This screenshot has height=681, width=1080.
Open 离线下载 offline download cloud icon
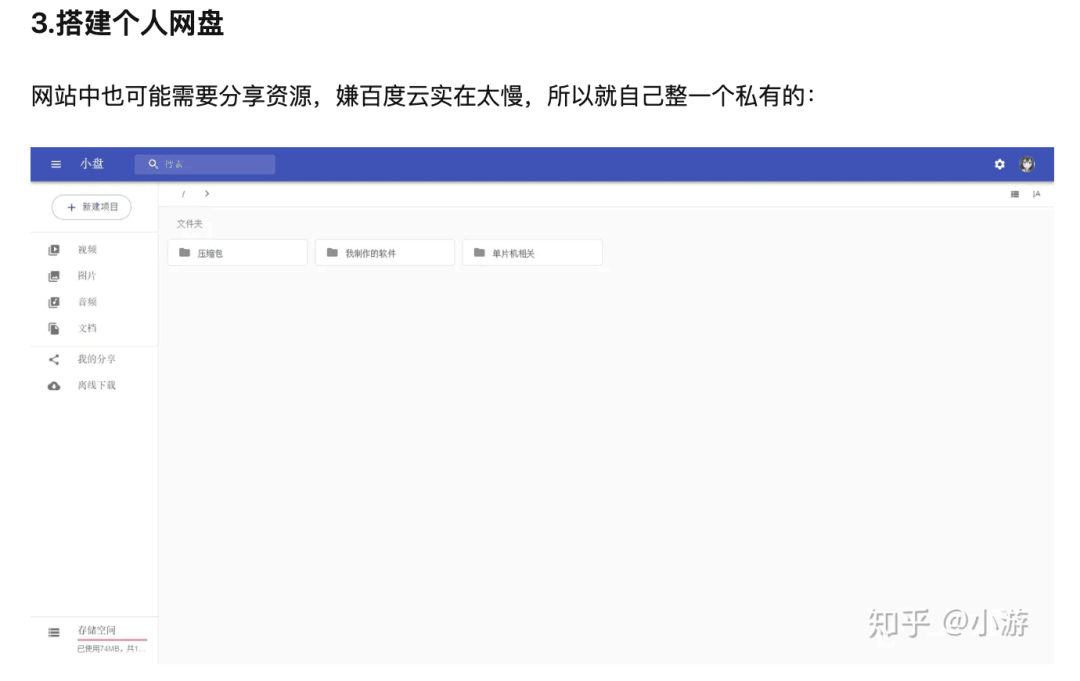click(x=54, y=385)
